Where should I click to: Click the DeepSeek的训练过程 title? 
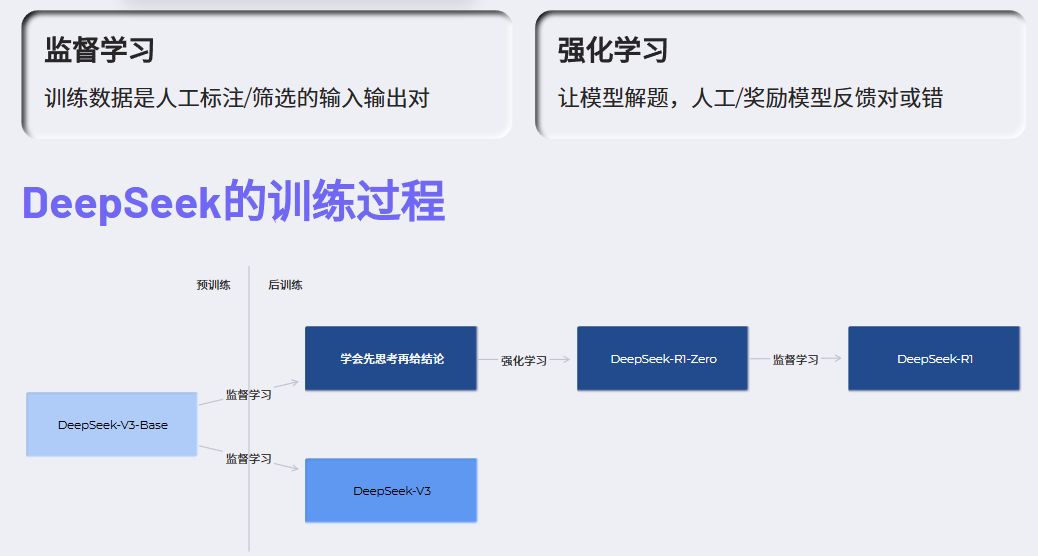click(x=233, y=202)
